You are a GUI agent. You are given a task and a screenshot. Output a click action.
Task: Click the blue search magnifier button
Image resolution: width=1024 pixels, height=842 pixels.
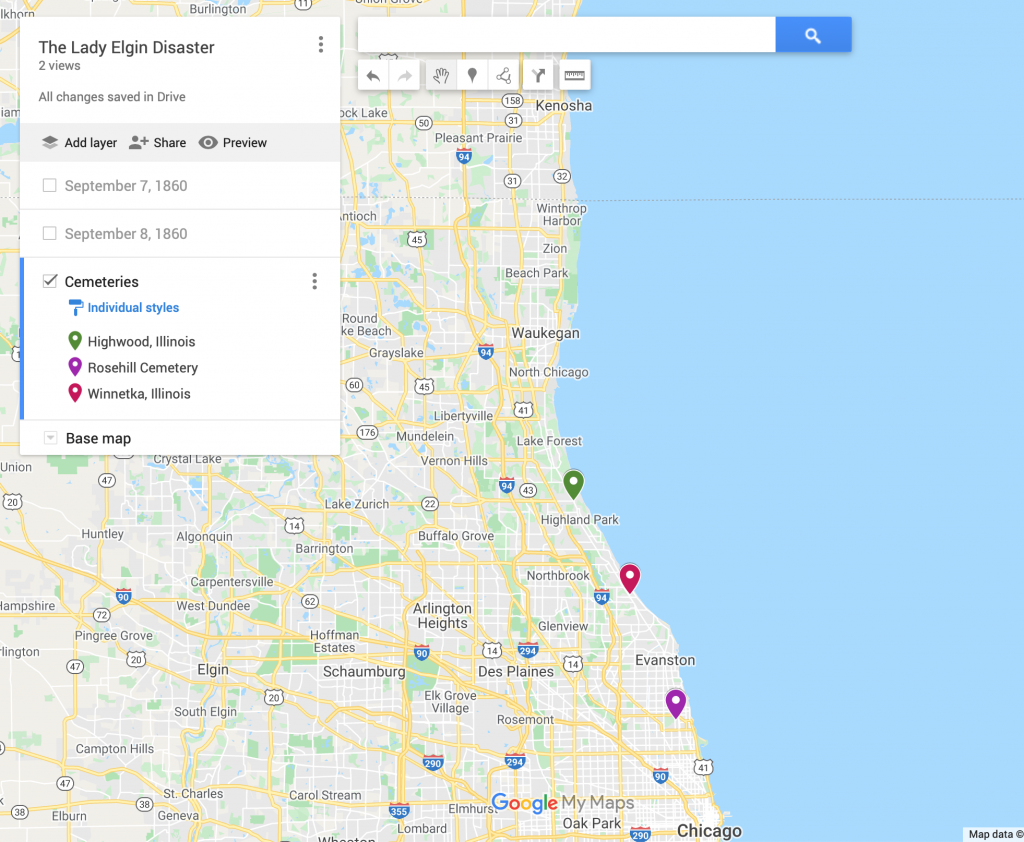coord(813,35)
